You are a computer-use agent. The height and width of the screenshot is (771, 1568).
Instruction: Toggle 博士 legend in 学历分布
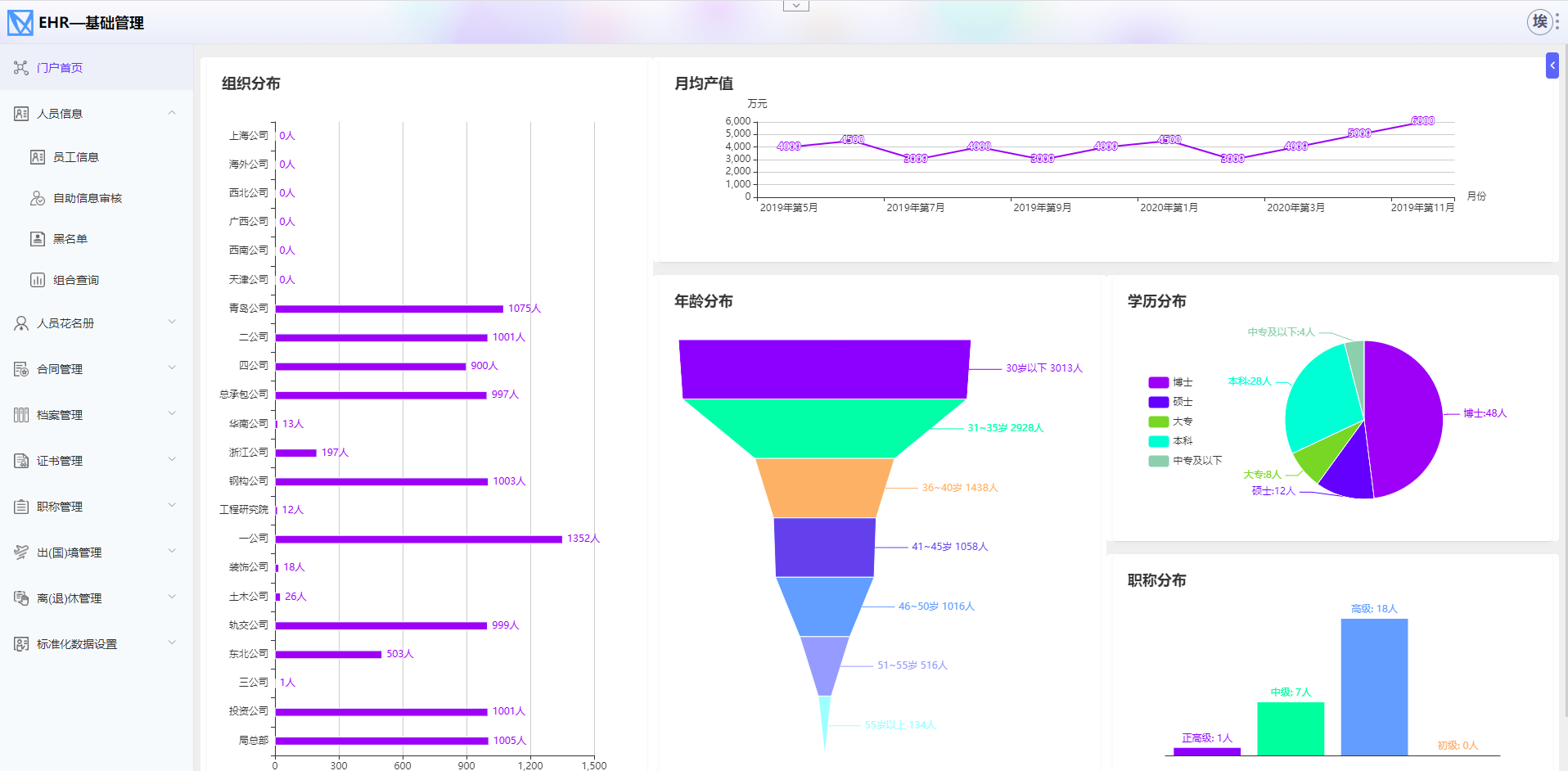(x=1170, y=382)
